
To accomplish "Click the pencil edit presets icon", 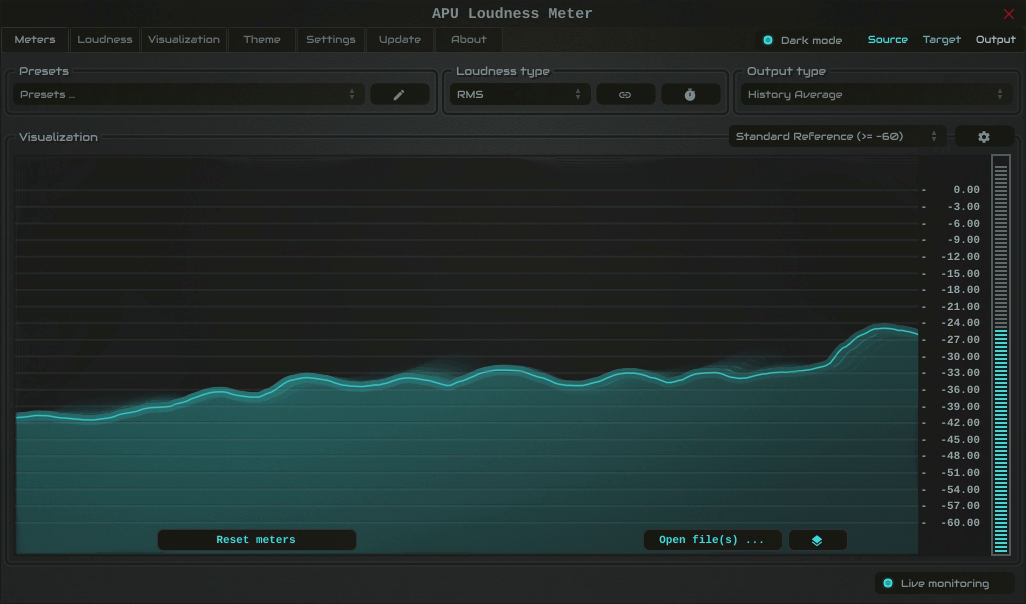I will tap(399, 95).
